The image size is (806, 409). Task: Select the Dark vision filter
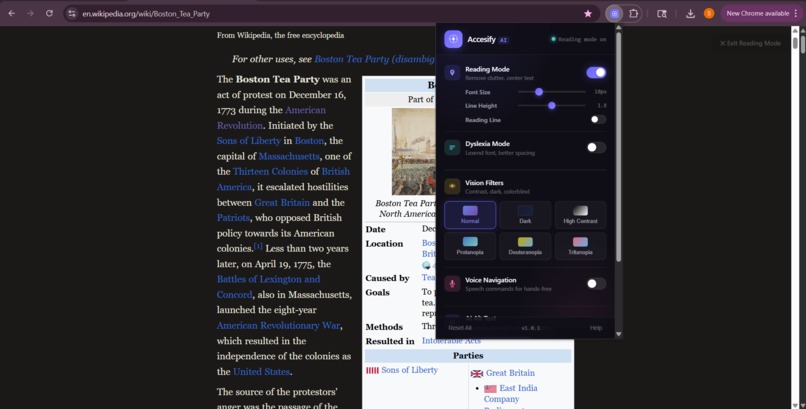click(x=525, y=214)
